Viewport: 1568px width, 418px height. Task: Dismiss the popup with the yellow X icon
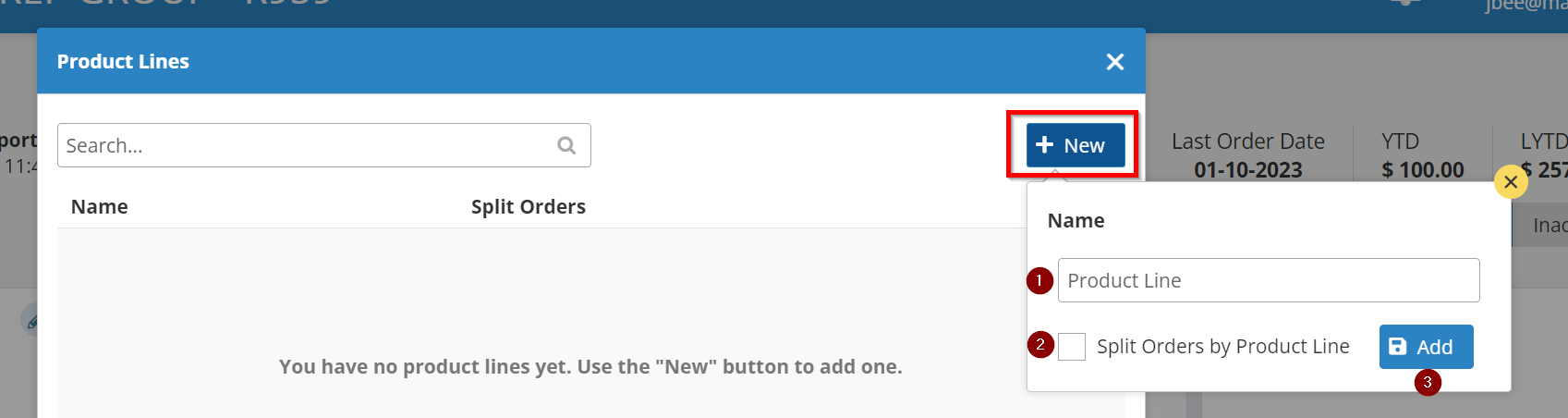[x=1511, y=182]
